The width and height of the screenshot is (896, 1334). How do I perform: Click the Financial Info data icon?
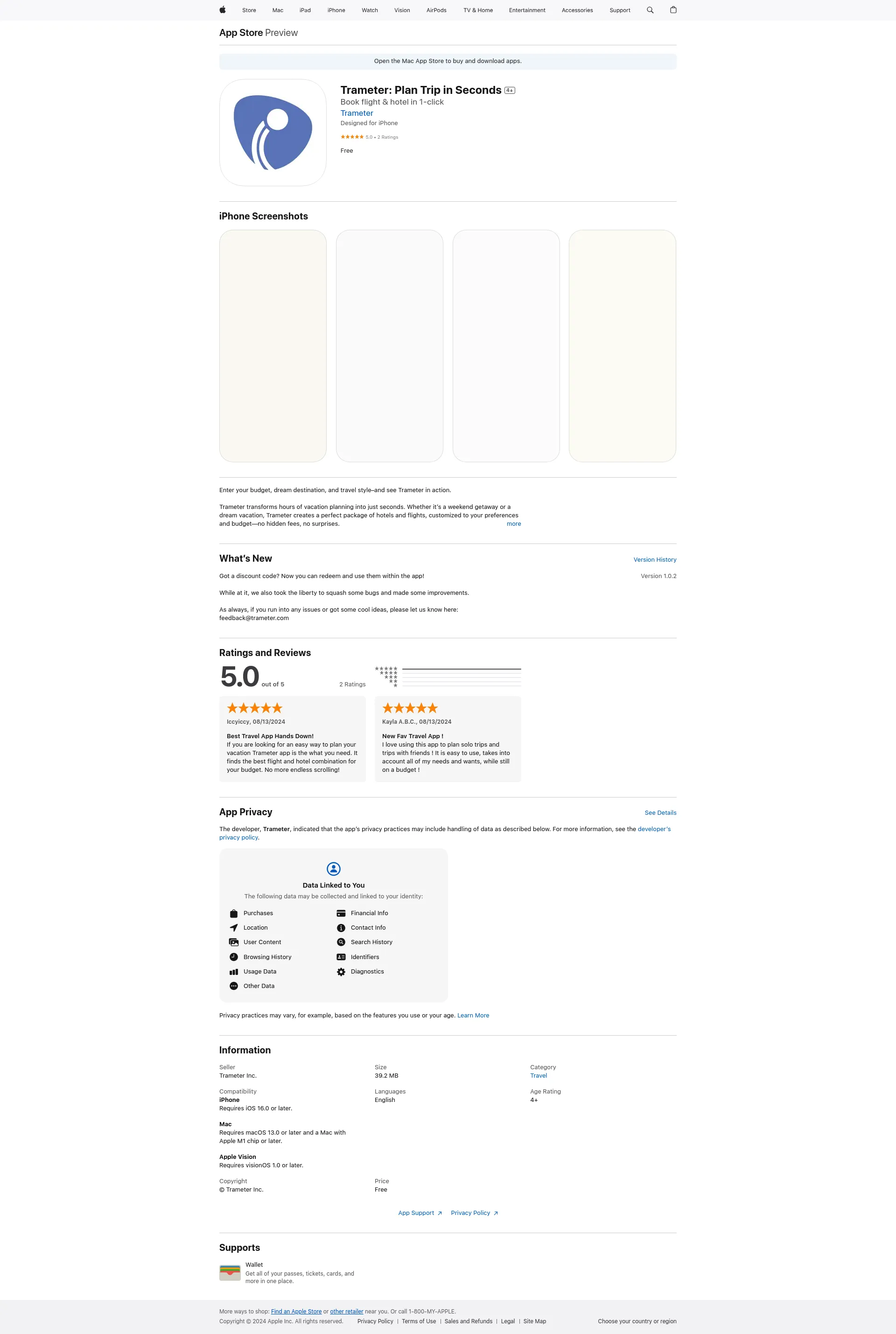(341, 913)
